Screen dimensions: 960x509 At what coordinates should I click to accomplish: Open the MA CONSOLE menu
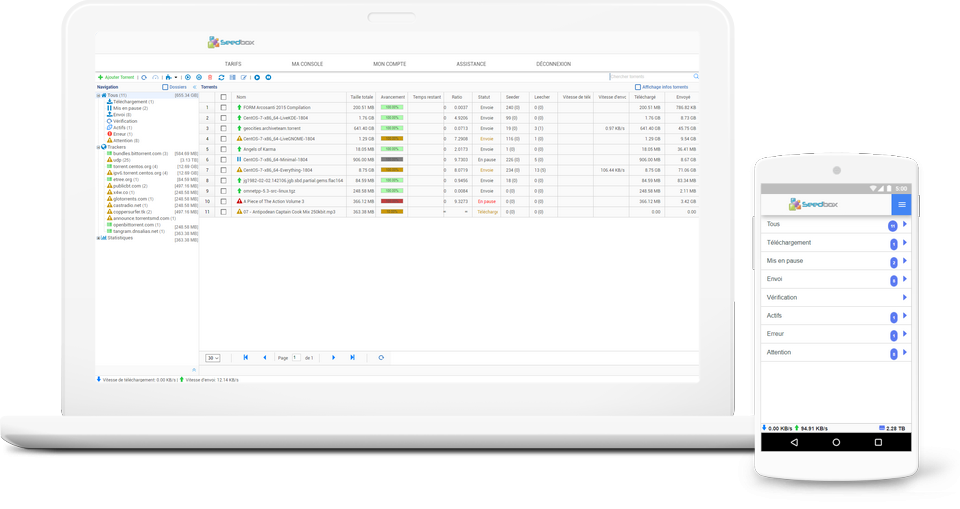[x=307, y=64]
